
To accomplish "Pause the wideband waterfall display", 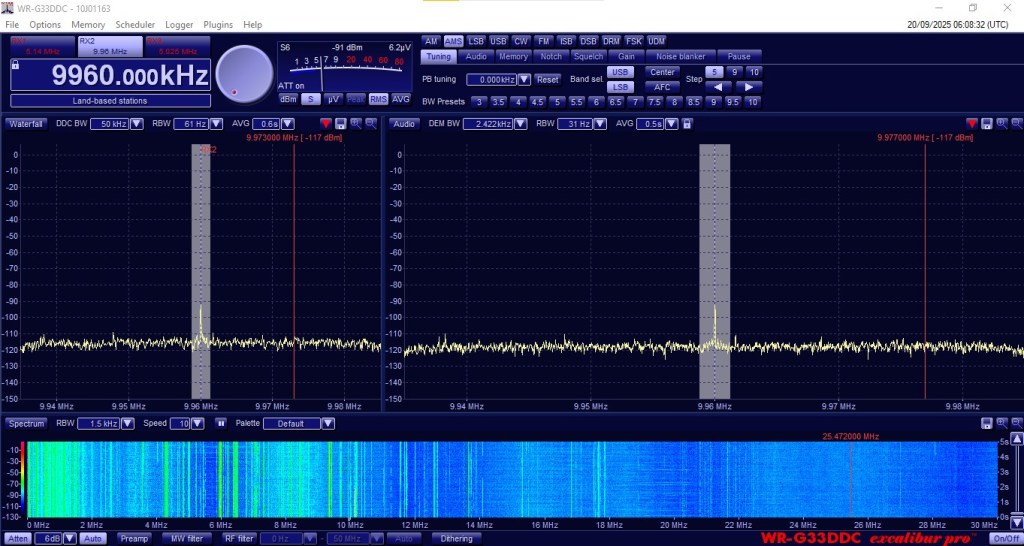I will tap(221, 424).
